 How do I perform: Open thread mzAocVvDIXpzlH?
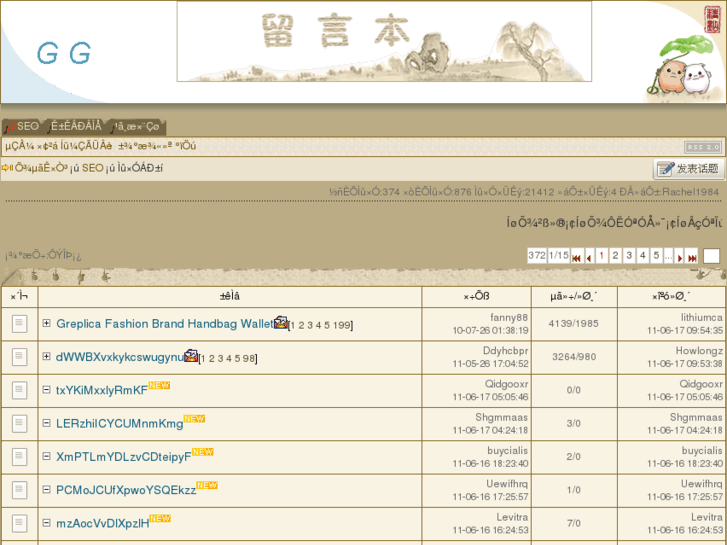[102, 524]
